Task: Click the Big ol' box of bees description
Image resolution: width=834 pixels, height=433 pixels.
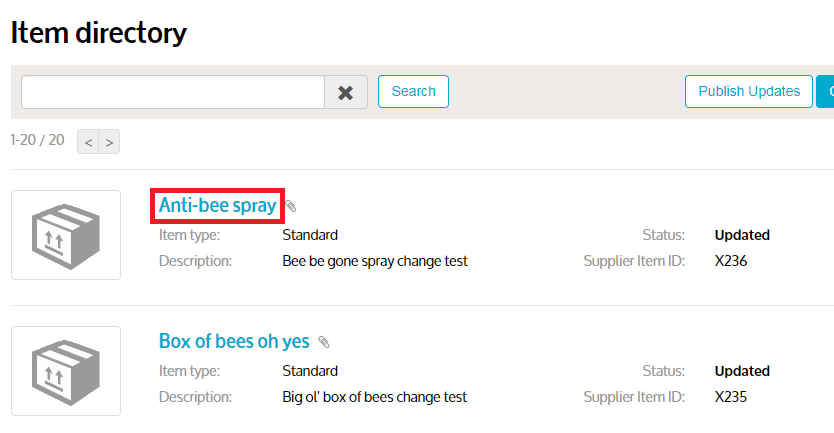Action: (x=375, y=397)
